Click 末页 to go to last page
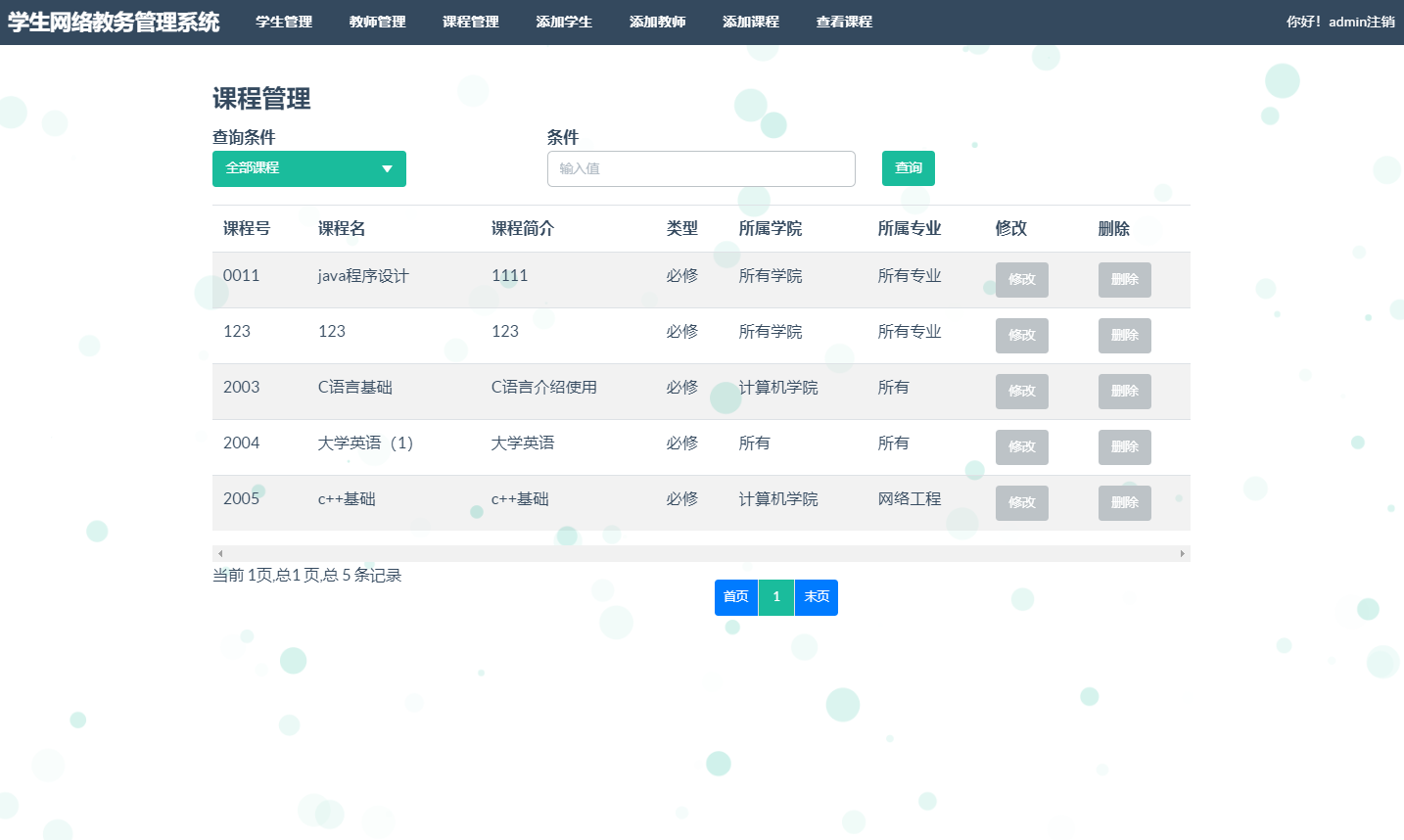The height and width of the screenshot is (840, 1404). [816, 597]
